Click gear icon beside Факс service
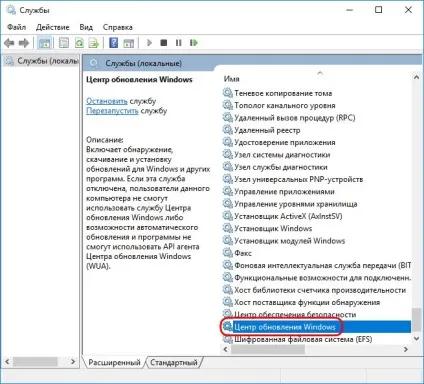The height and width of the screenshot is (384, 424). (228, 253)
